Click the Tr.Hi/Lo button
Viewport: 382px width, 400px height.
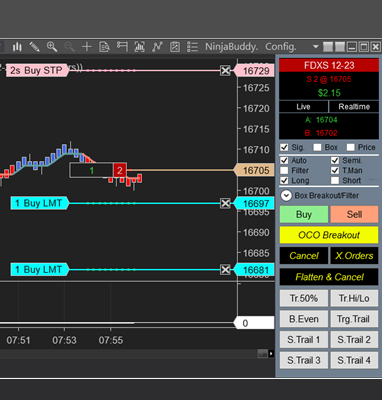[x=354, y=298]
